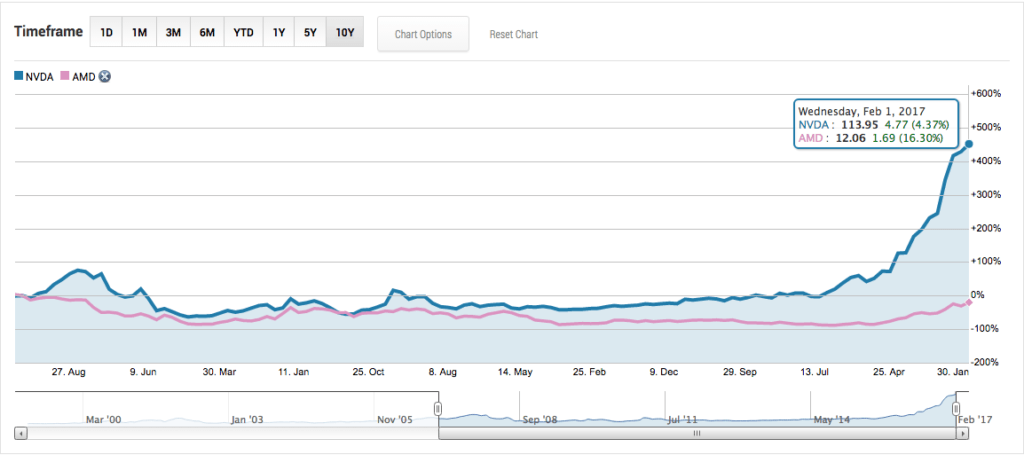Open the Chart Options menu

tap(423, 34)
